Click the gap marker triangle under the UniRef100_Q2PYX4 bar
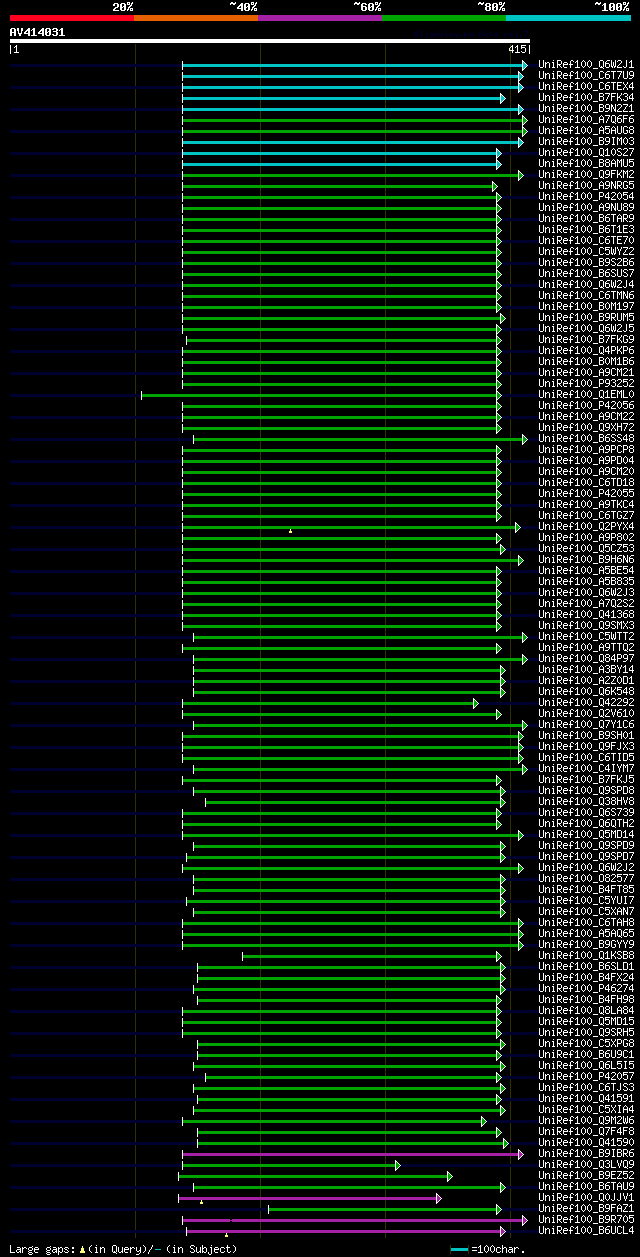 point(291,531)
